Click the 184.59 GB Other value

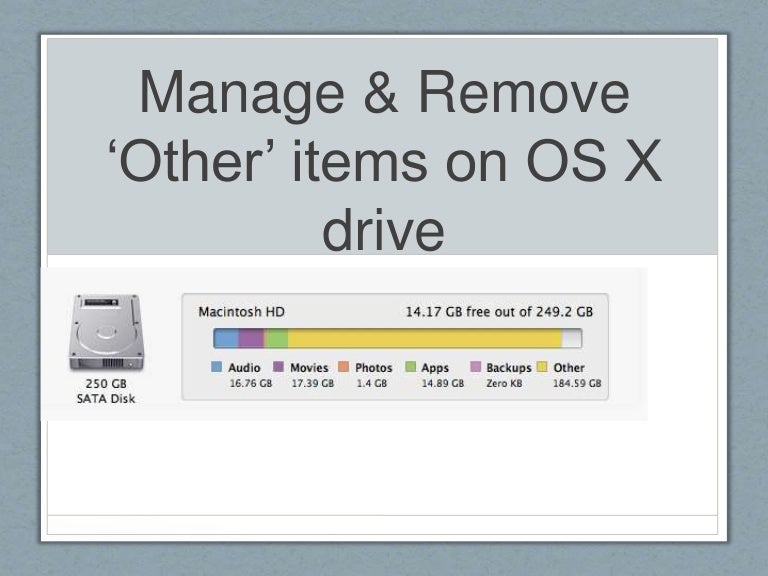tap(577, 384)
